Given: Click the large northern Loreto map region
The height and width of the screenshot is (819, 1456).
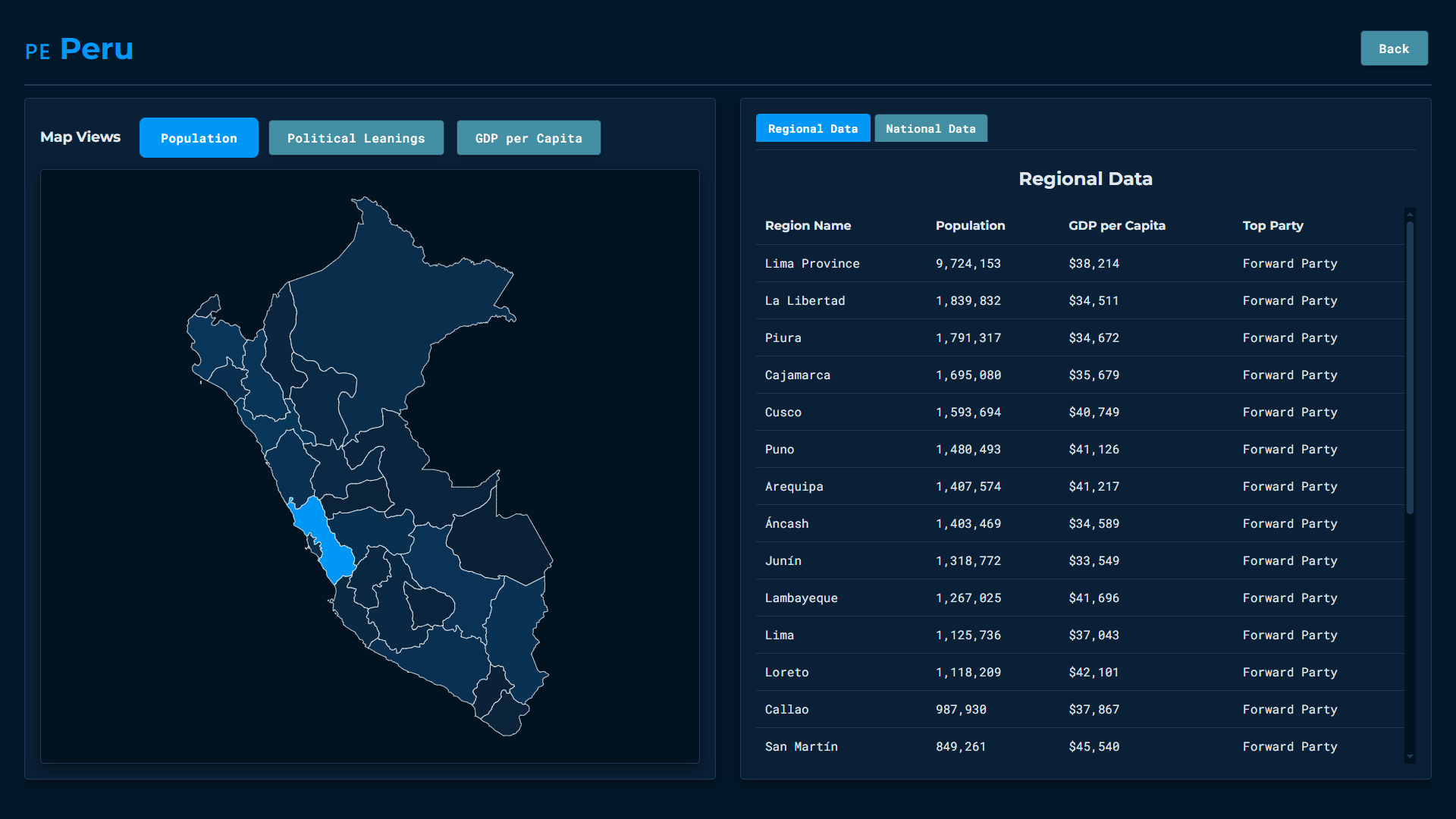Looking at the screenshot, I should coord(387,303).
